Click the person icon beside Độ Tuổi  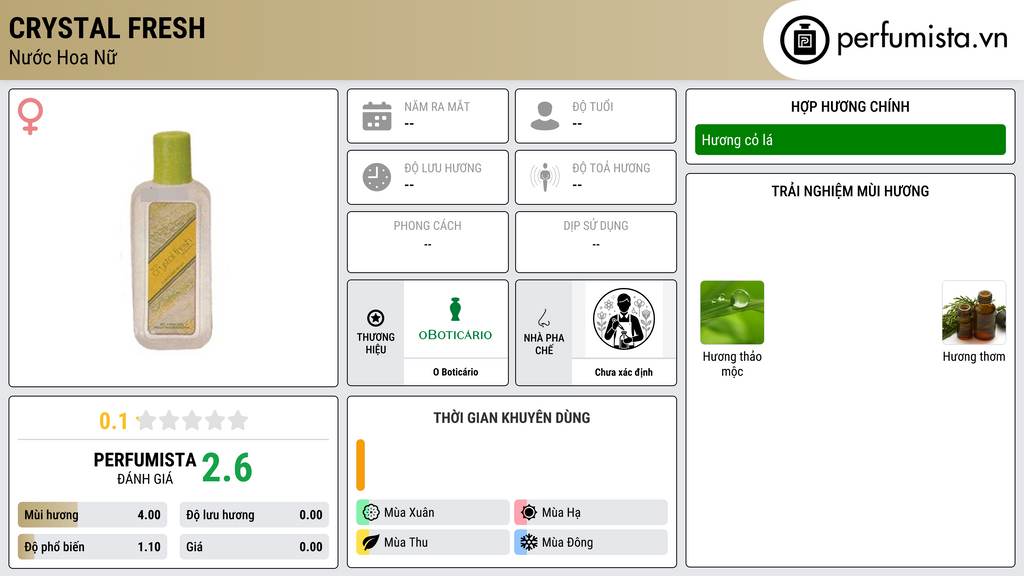[x=545, y=116]
